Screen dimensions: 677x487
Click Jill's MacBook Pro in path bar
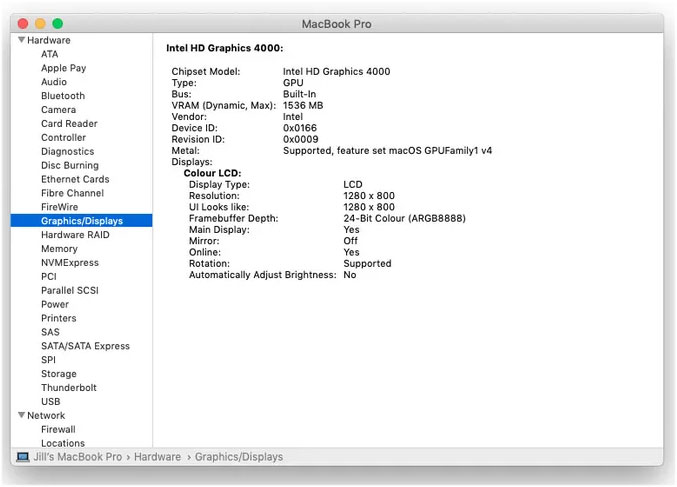pyautogui.click(x=78, y=457)
